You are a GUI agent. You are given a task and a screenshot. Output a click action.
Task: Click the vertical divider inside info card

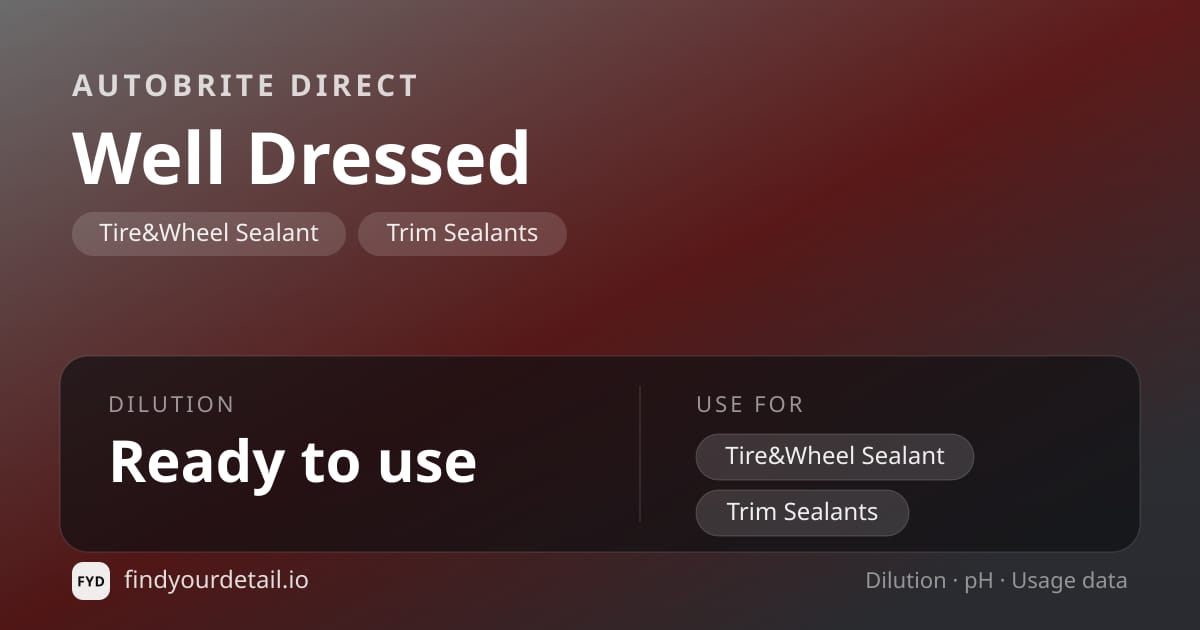[x=640, y=454]
